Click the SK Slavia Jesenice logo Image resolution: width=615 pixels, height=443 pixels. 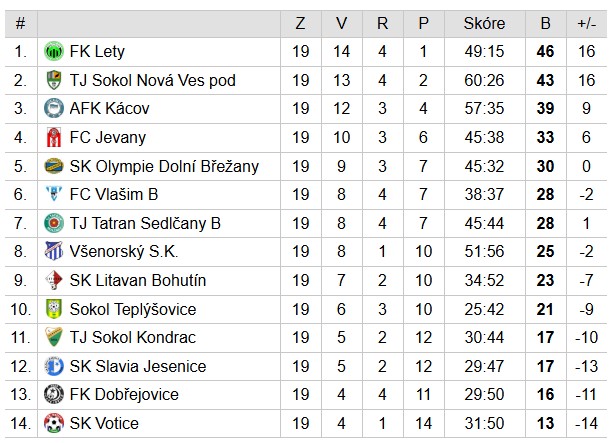pos(54,367)
